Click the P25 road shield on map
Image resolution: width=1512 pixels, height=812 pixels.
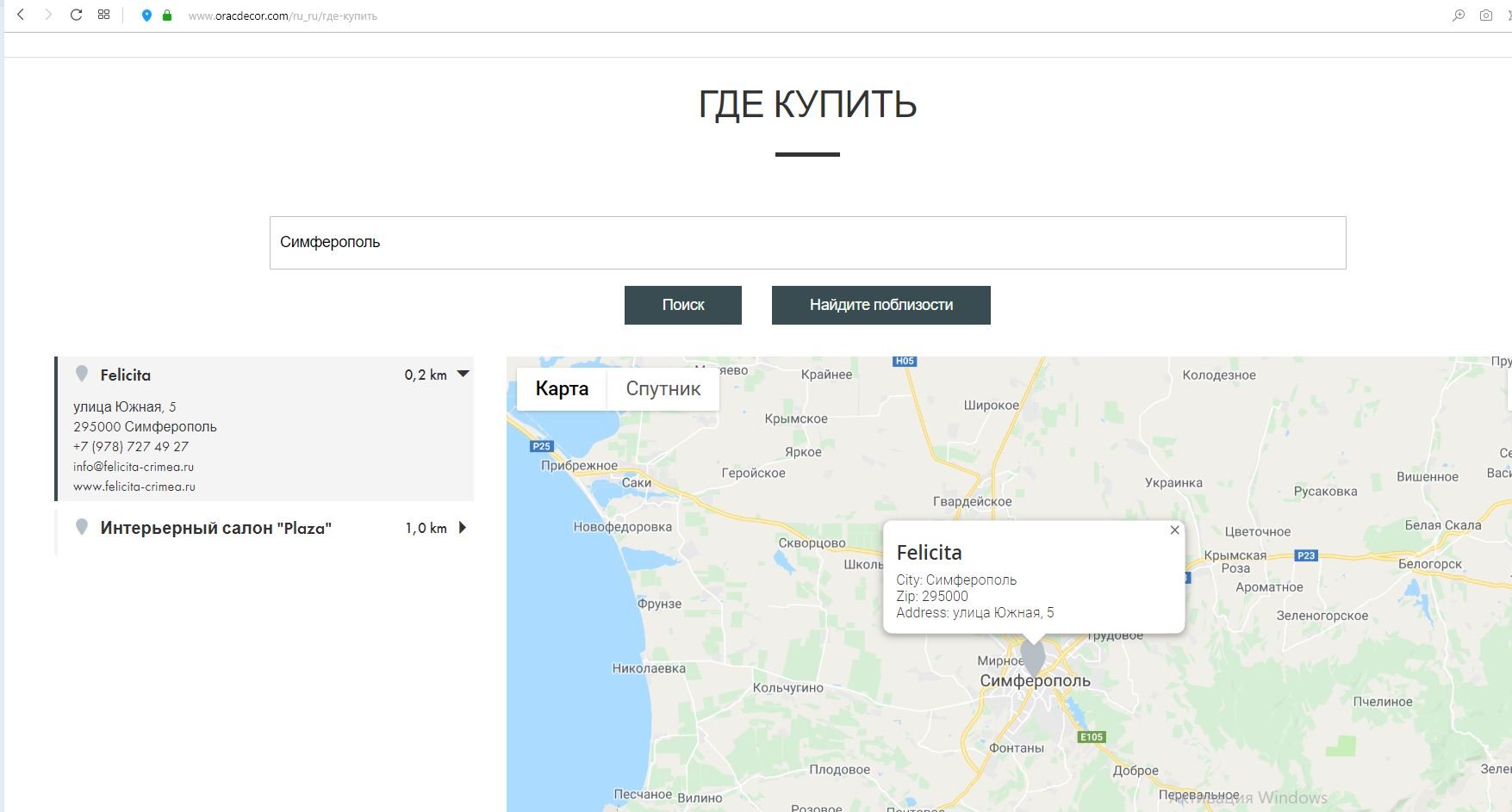tap(541, 446)
